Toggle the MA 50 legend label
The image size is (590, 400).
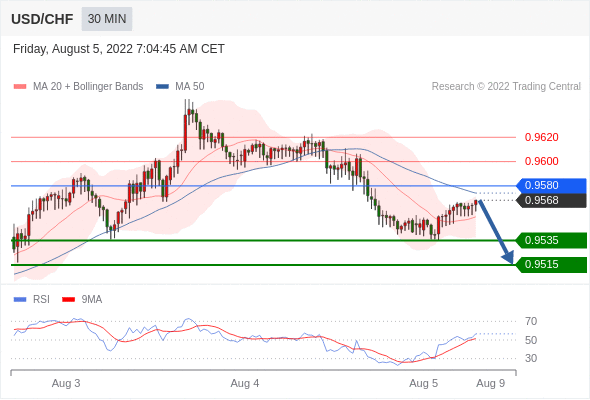[190, 87]
